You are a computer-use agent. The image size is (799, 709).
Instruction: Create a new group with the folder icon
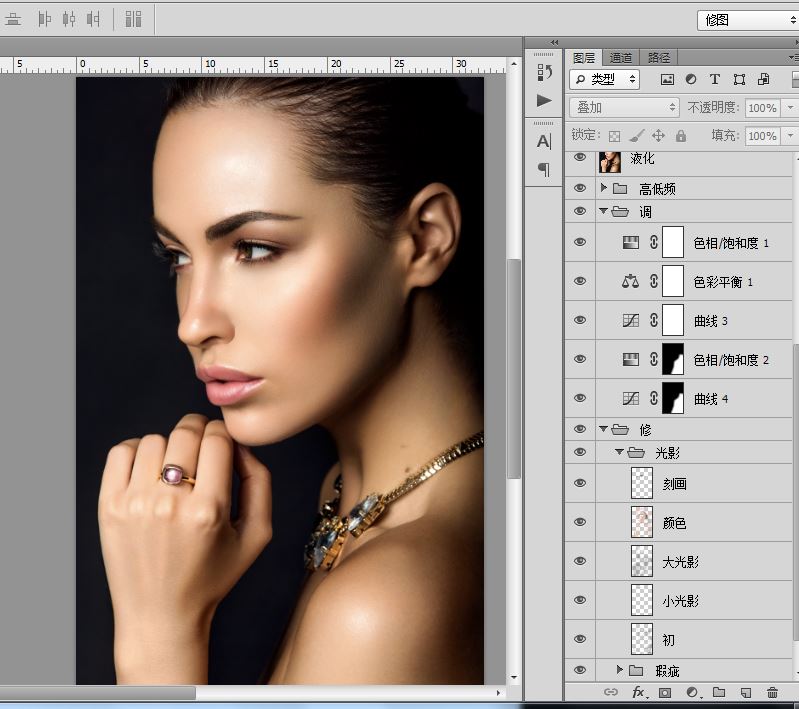718,692
